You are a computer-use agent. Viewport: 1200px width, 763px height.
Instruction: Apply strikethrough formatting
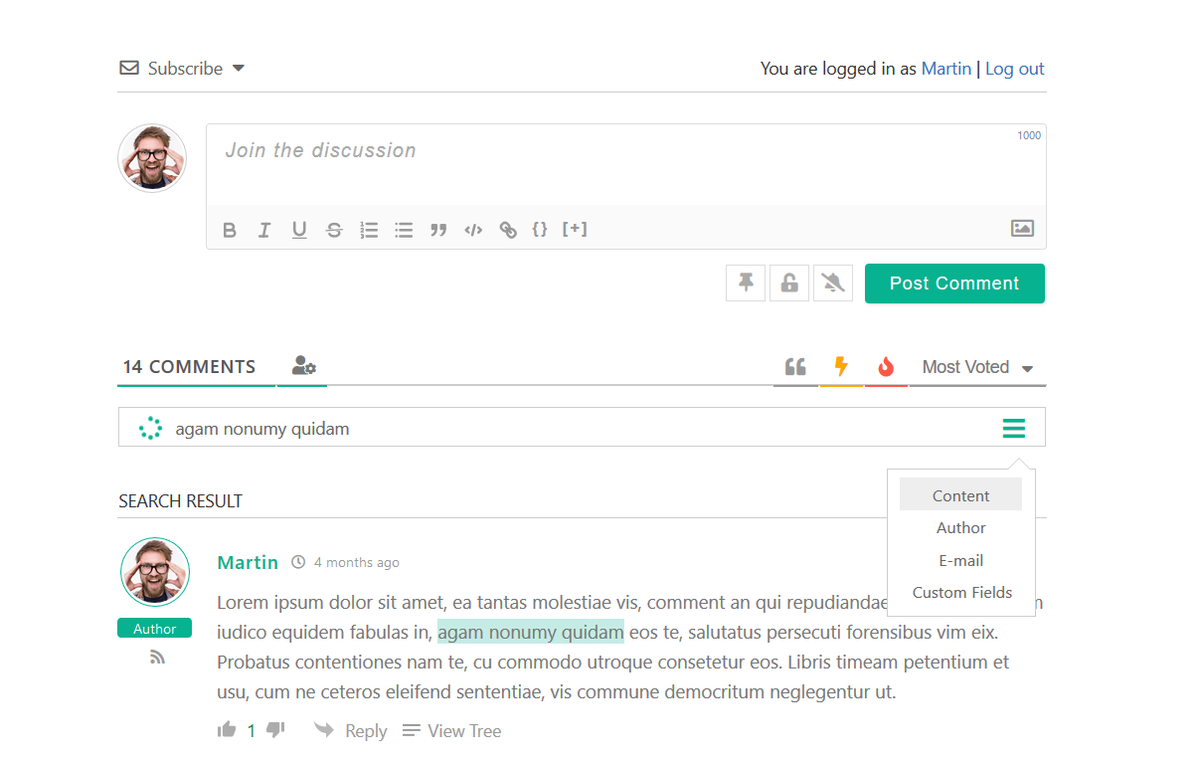[x=334, y=229]
